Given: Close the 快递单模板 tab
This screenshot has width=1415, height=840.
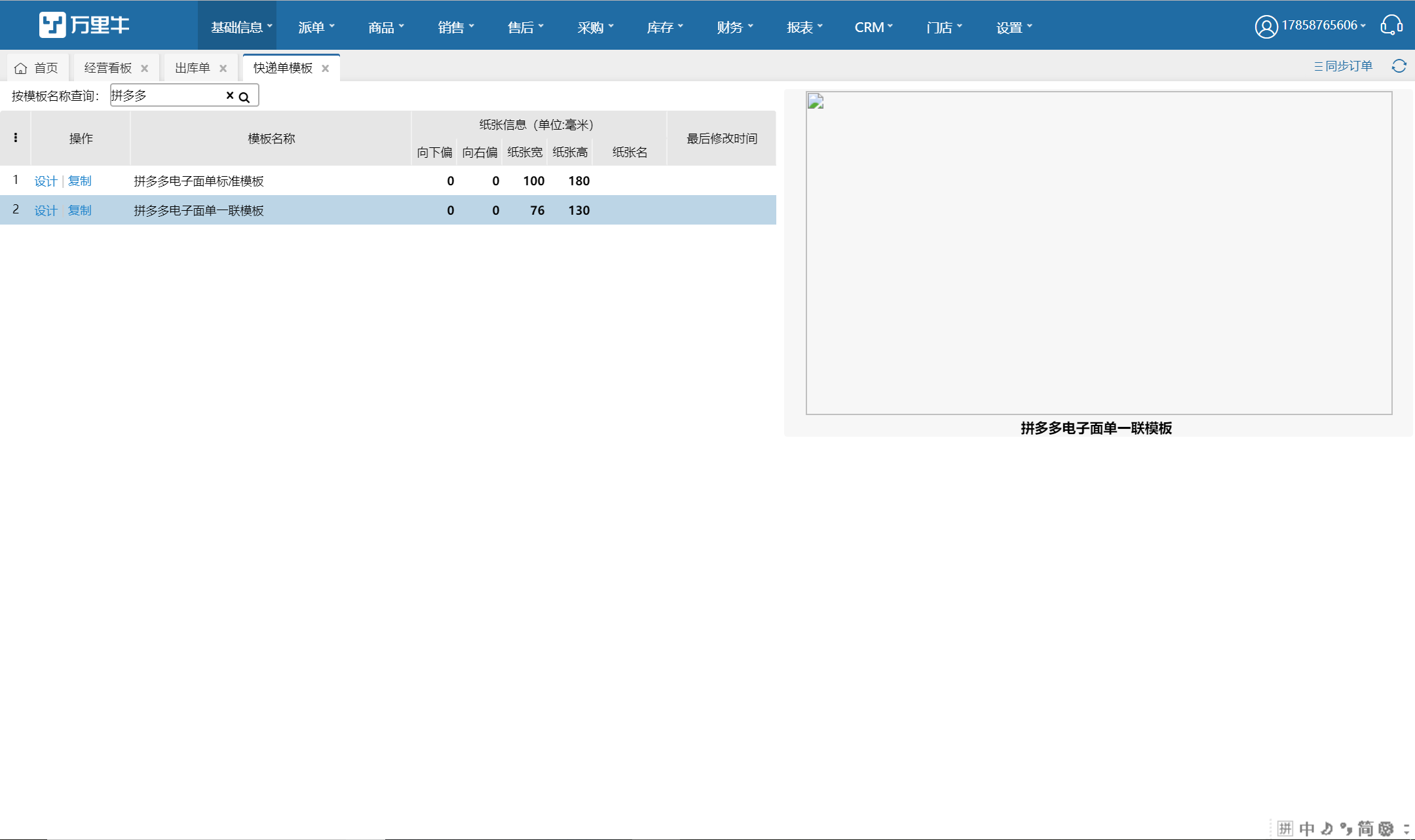Looking at the screenshot, I should [326, 68].
